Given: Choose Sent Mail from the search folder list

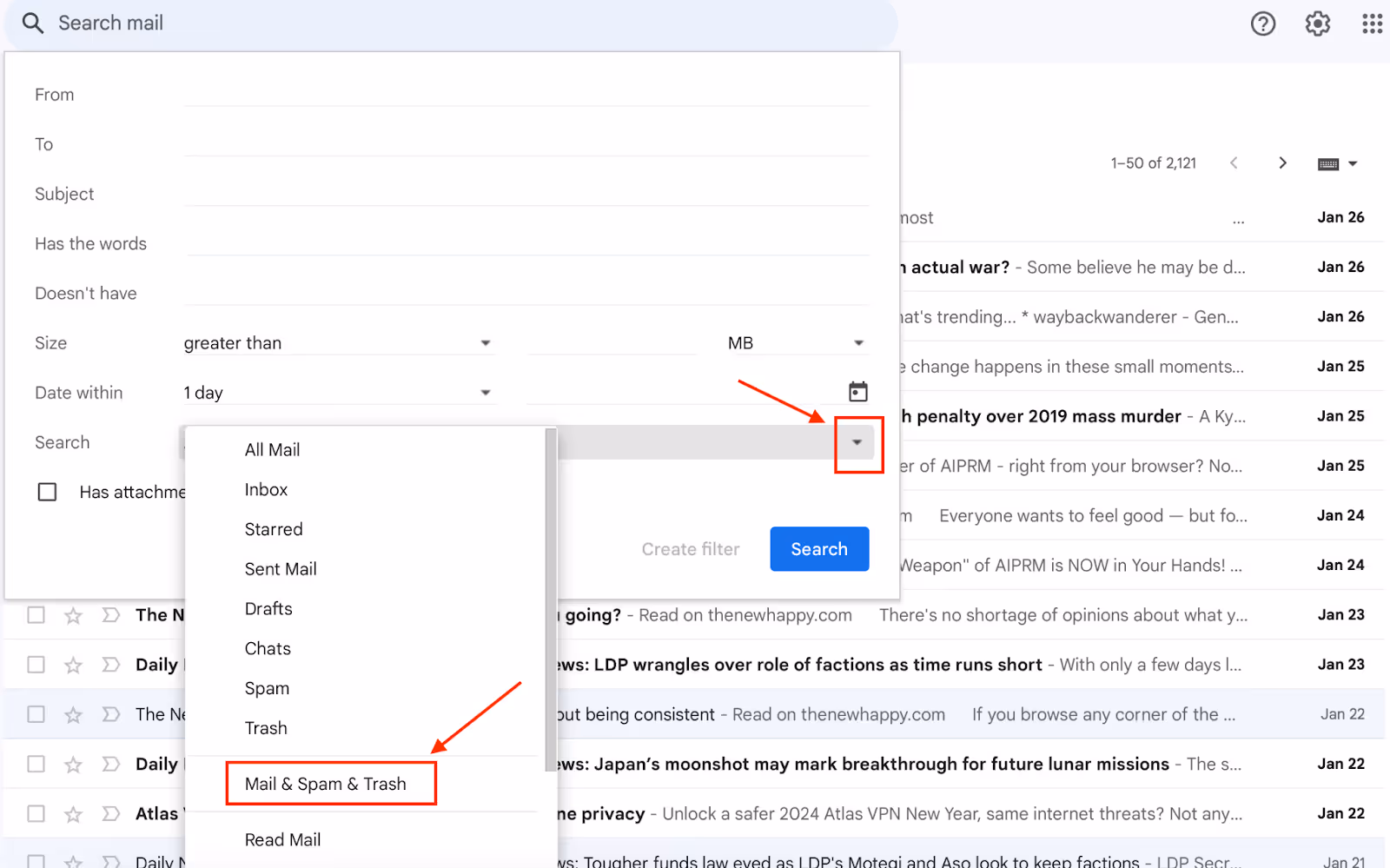Looking at the screenshot, I should coord(281,568).
